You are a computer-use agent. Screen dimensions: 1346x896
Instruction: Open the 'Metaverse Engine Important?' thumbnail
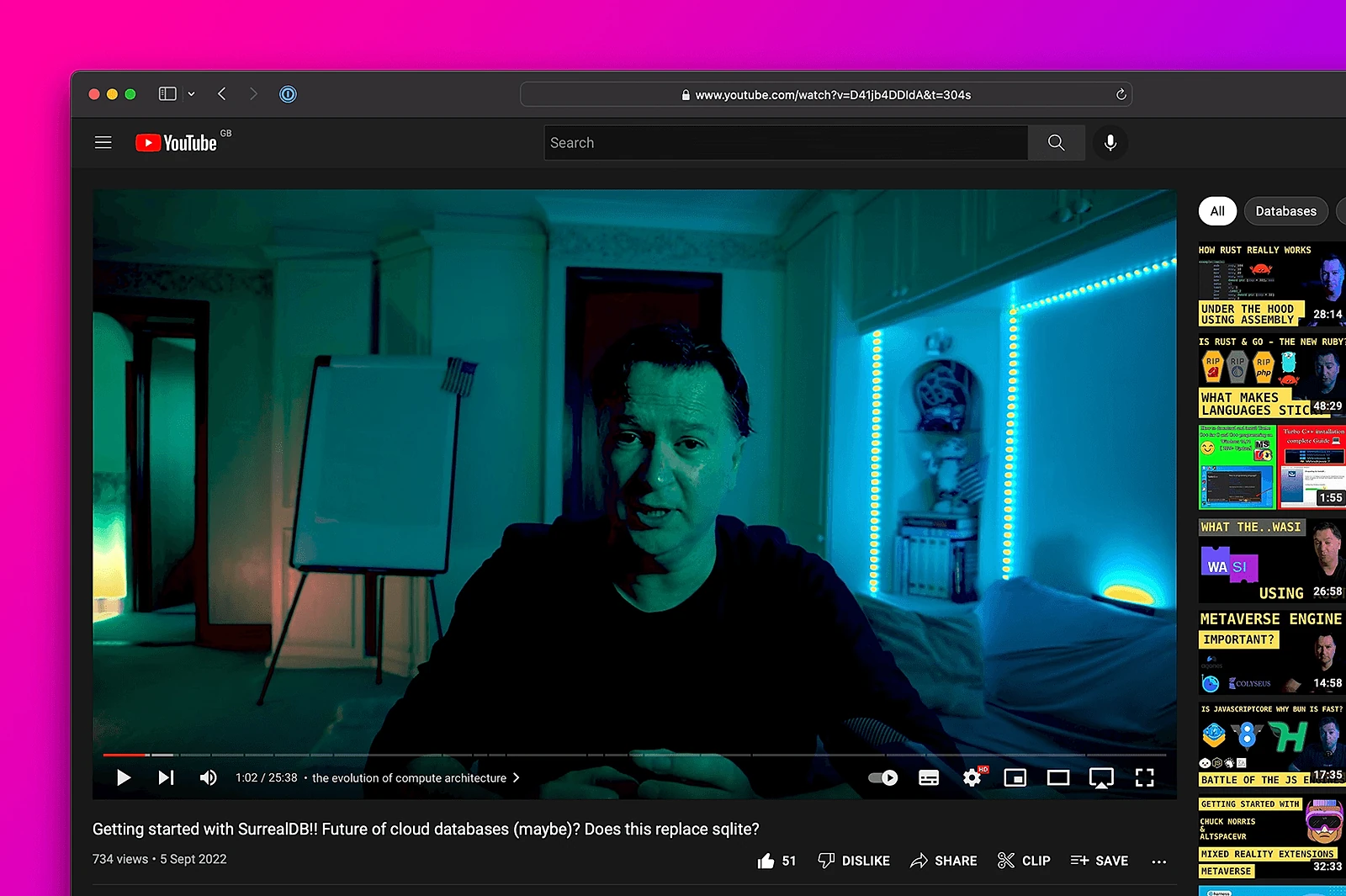[x=1272, y=652]
